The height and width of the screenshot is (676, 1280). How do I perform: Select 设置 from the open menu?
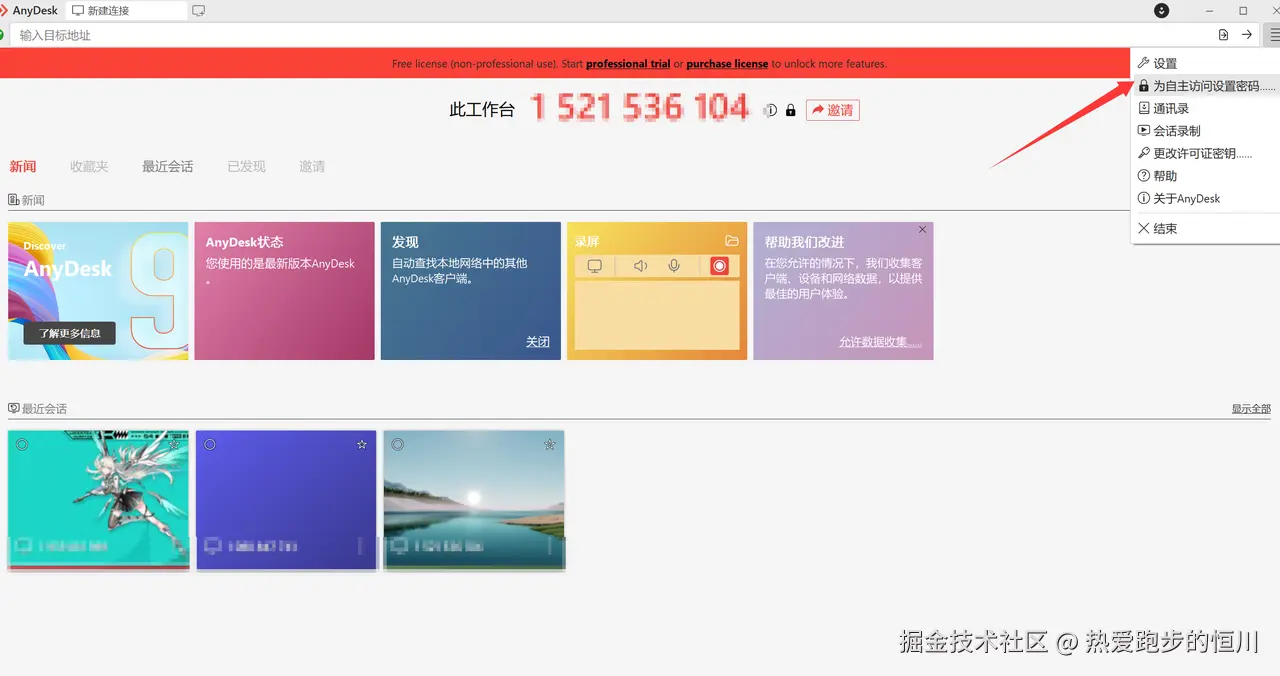(1164, 62)
